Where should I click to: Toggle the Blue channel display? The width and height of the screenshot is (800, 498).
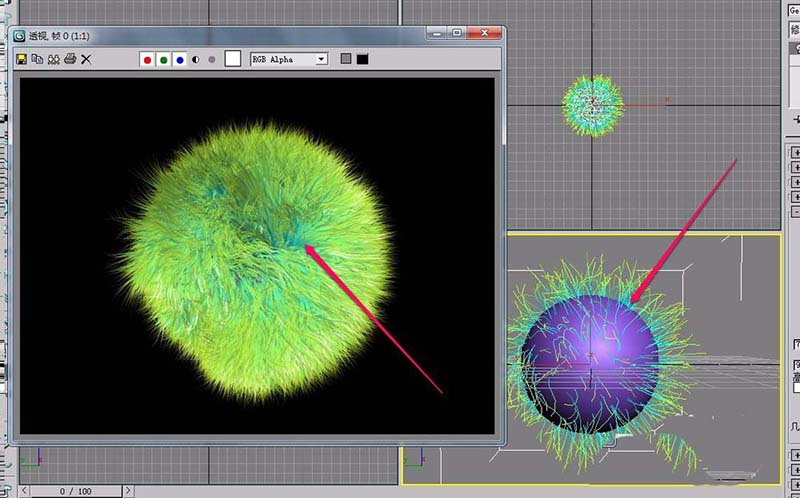pos(180,60)
